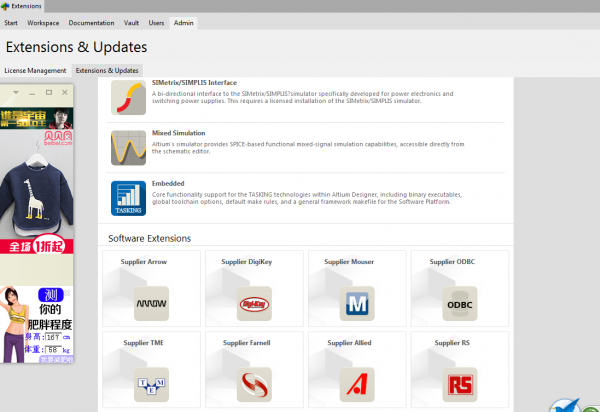Click the Extensions window title icon

[5, 6]
